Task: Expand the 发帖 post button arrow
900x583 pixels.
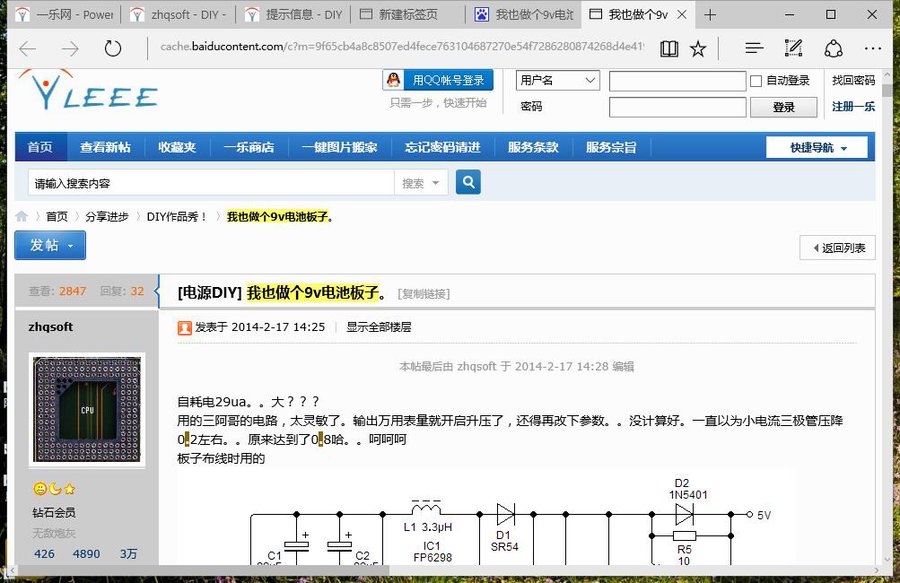Action: [x=70, y=245]
